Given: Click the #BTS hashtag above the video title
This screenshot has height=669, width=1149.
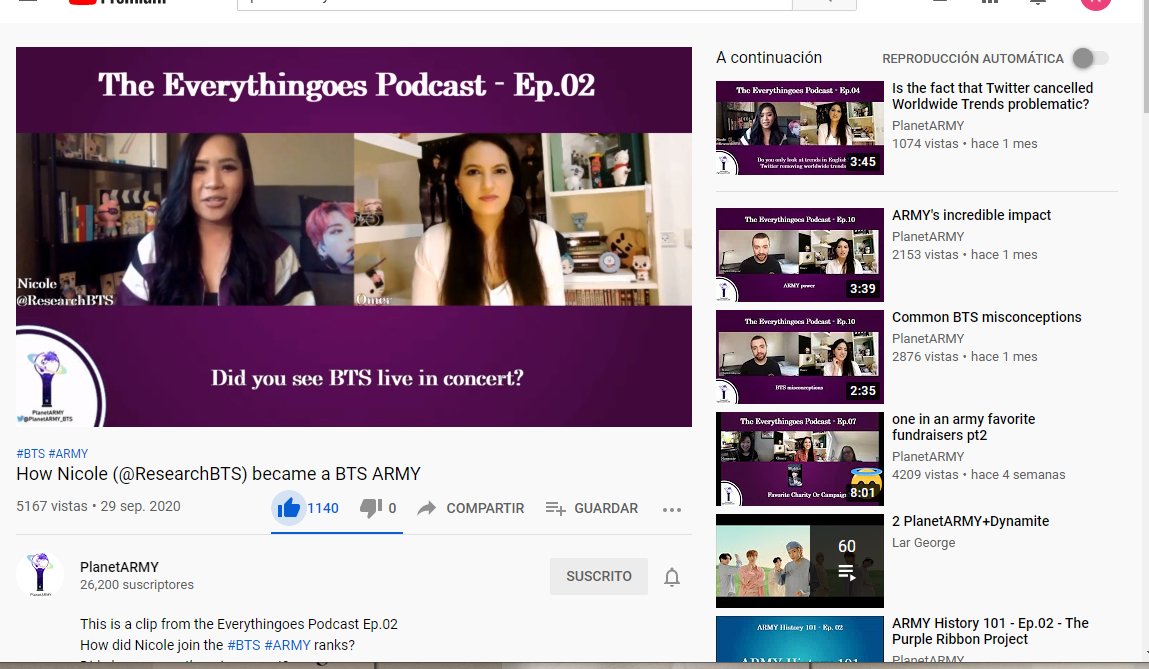Looking at the screenshot, I should [31, 454].
